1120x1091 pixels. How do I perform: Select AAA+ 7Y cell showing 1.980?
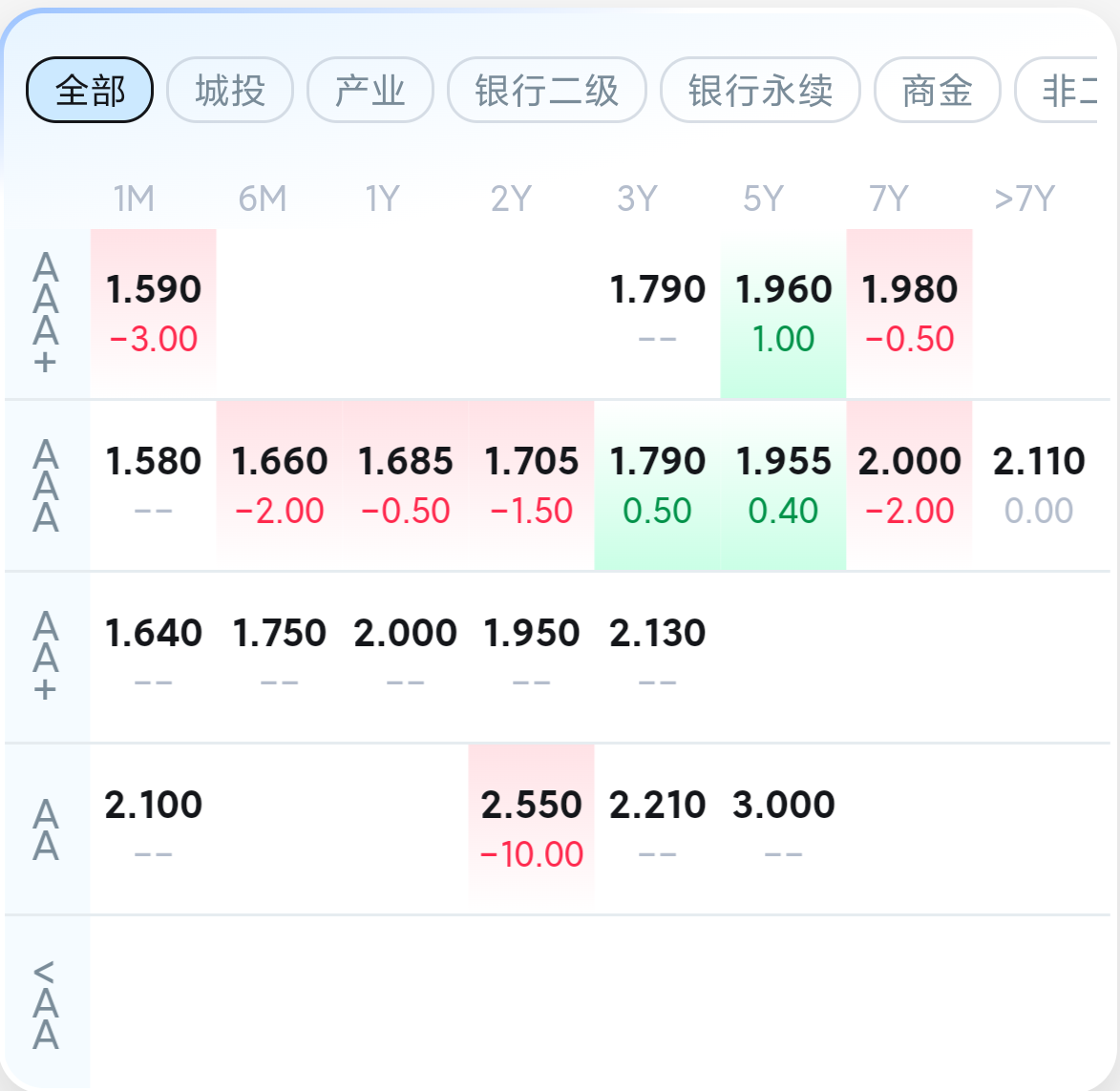(x=909, y=313)
